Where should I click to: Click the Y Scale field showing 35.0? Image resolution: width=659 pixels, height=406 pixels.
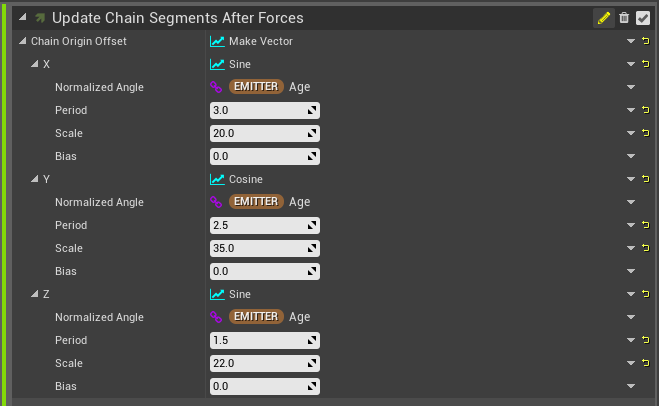[265, 248]
